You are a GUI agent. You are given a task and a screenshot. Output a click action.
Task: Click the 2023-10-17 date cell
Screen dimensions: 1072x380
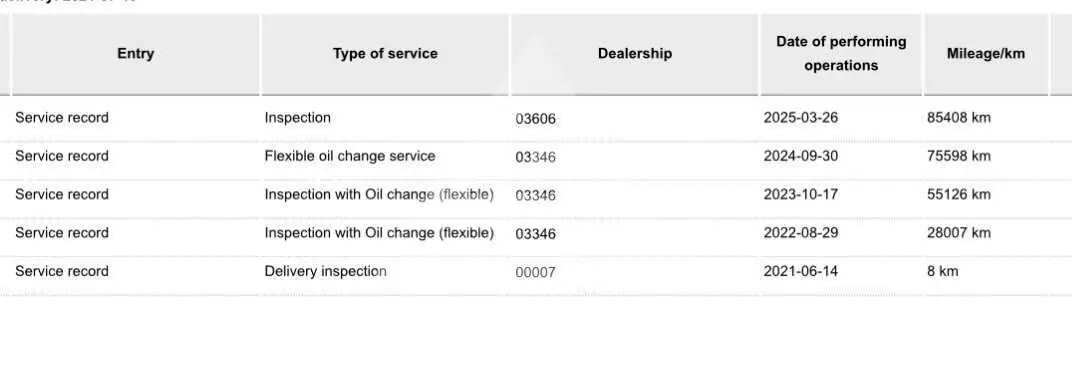click(x=801, y=194)
